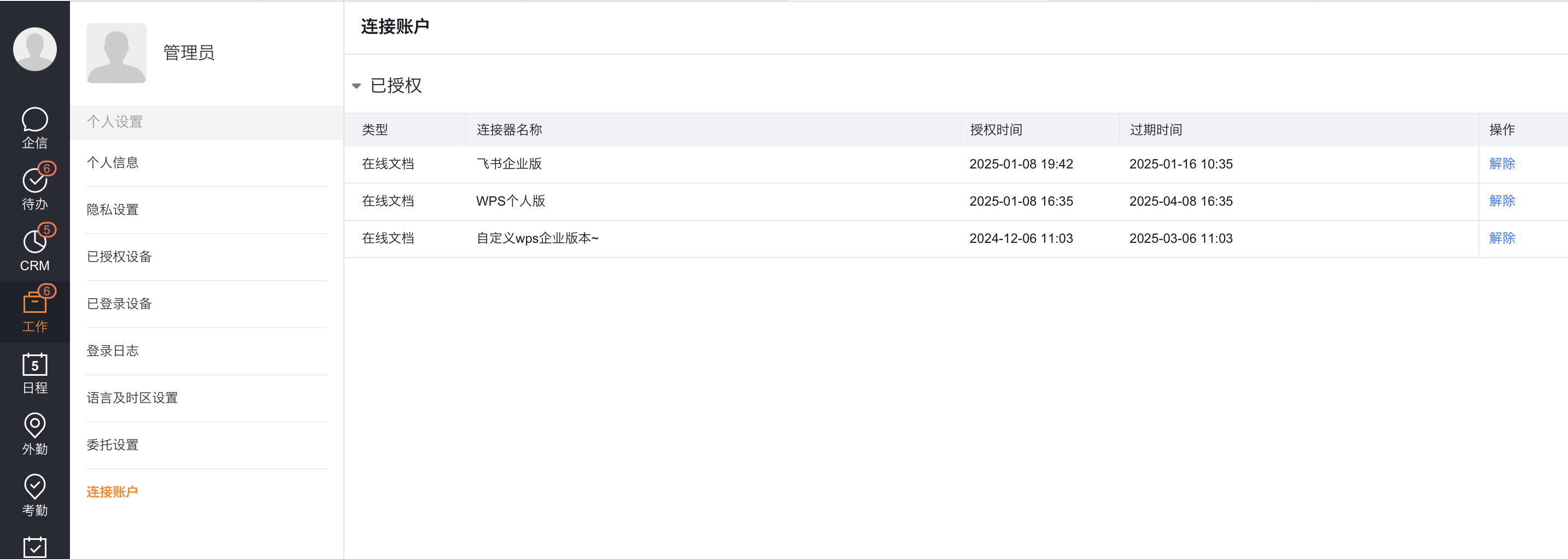
Task: Select 连接账户 menu item
Action: click(112, 491)
